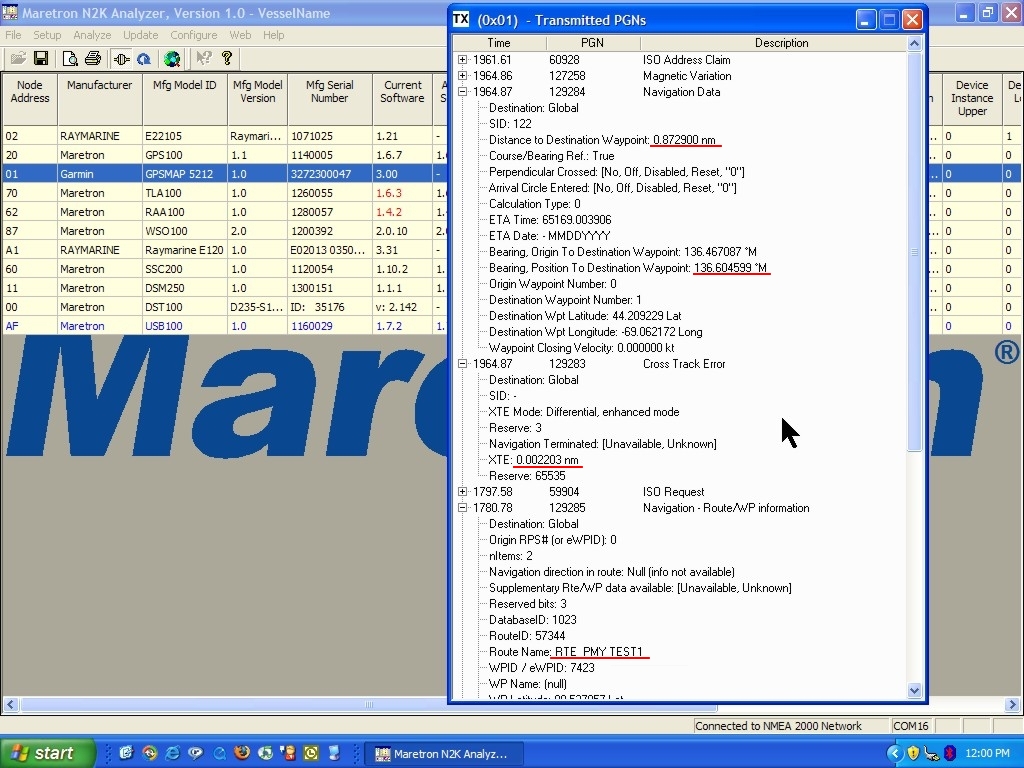Select the Raymarine E120 device row

coord(225,250)
